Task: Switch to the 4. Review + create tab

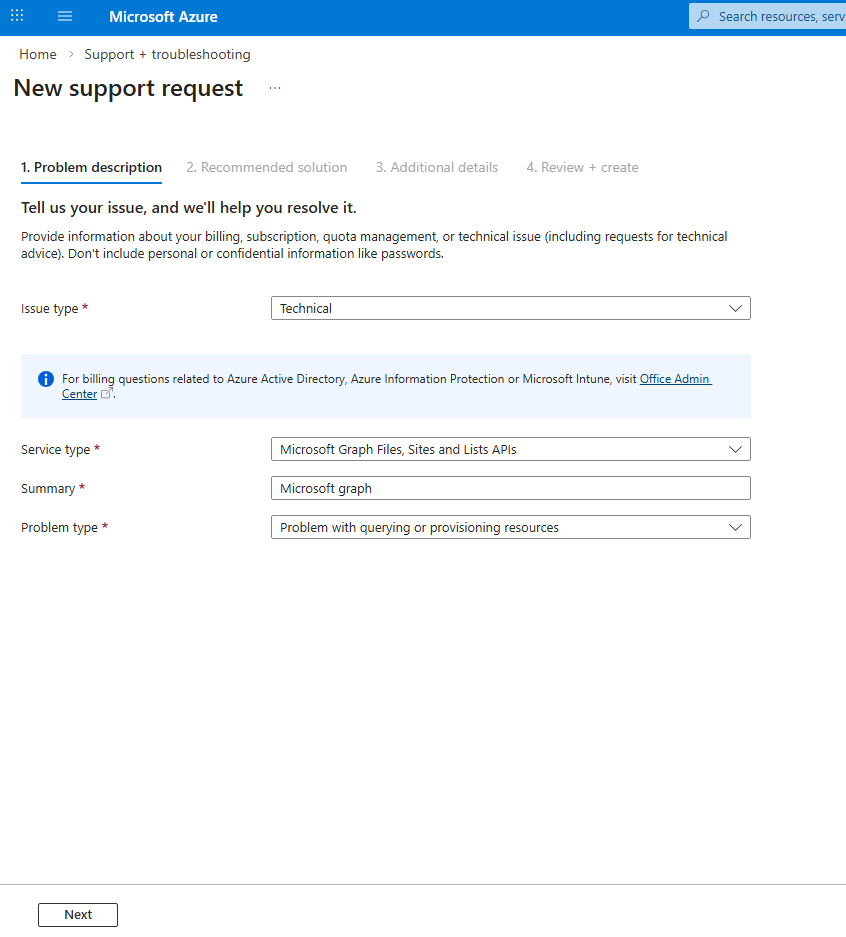Action: click(x=583, y=167)
